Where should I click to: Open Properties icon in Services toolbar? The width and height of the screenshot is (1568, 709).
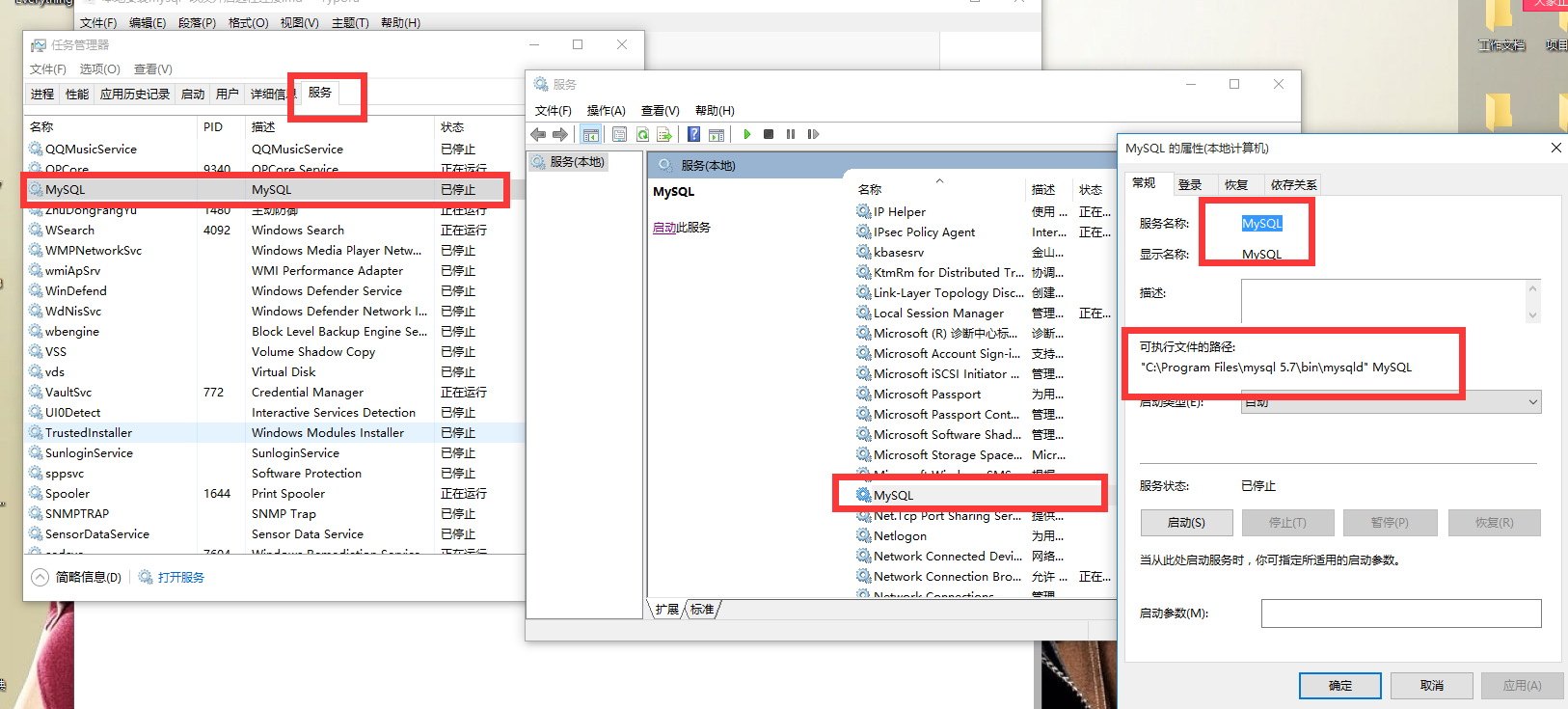[x=619, y=134]
